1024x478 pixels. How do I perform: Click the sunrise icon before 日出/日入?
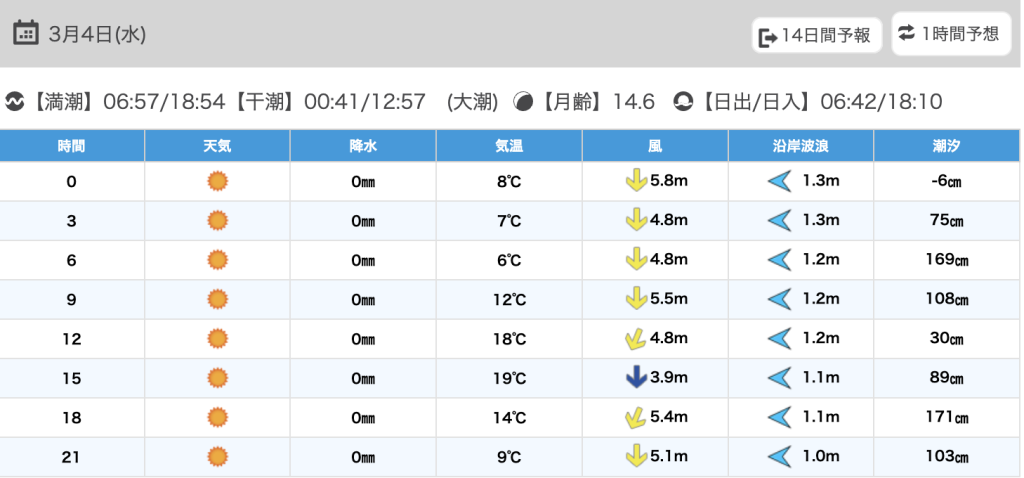[x=683, y=101]
